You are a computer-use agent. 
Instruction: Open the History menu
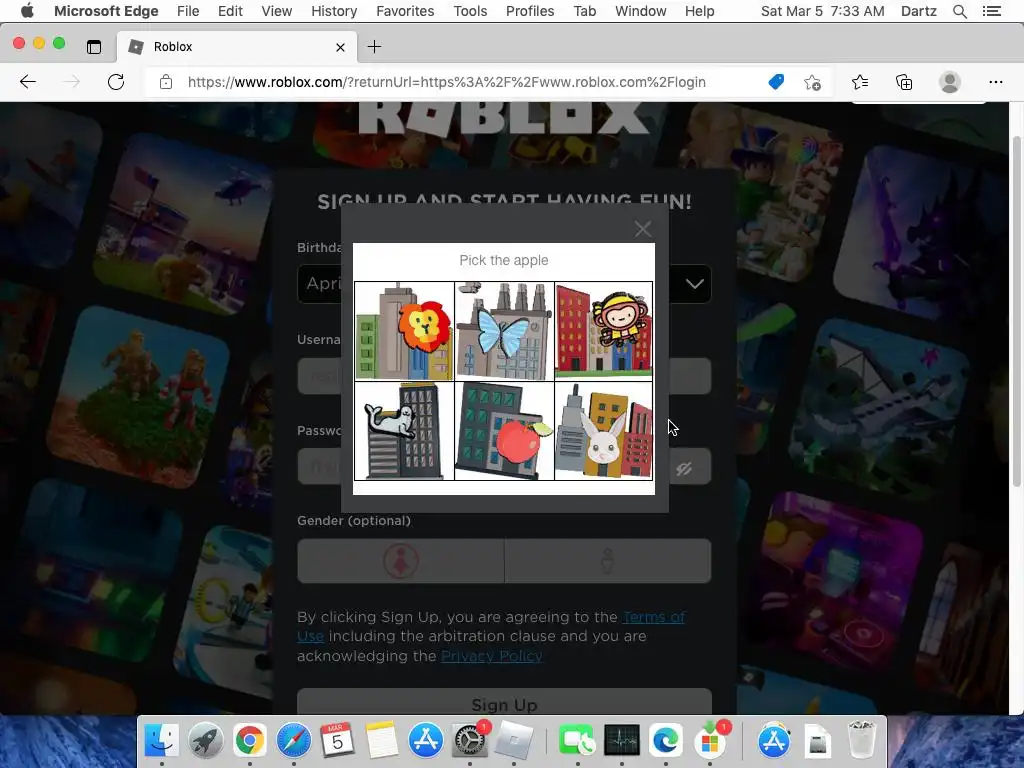tap(334, 11)
